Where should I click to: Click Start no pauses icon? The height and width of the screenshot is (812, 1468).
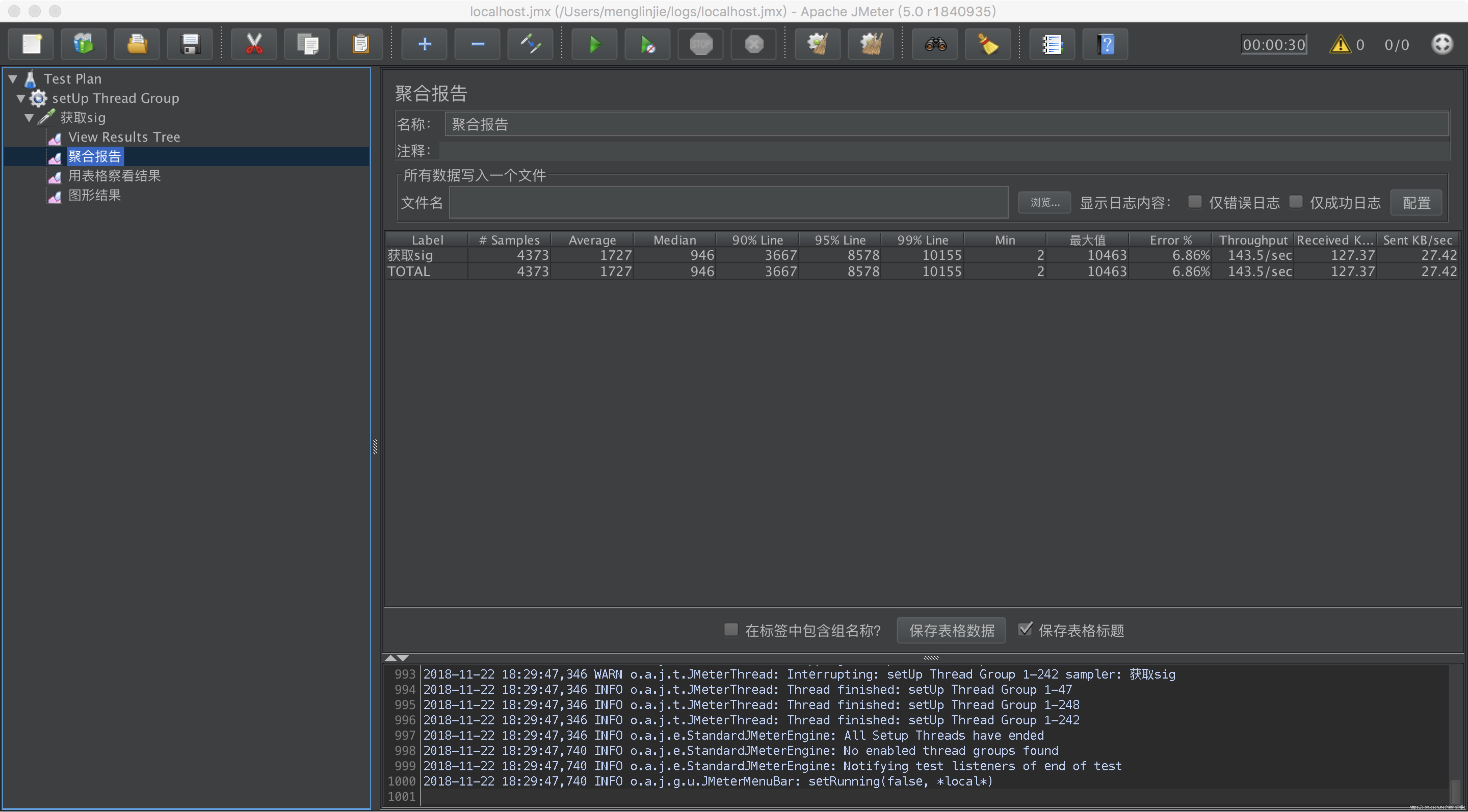pos(647,44)
